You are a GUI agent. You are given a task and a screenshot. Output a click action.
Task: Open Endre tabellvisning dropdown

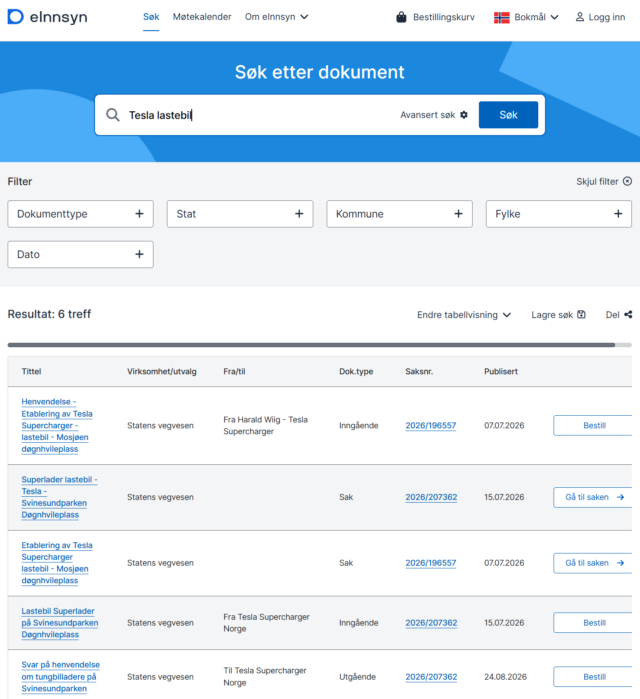[464, 315]
